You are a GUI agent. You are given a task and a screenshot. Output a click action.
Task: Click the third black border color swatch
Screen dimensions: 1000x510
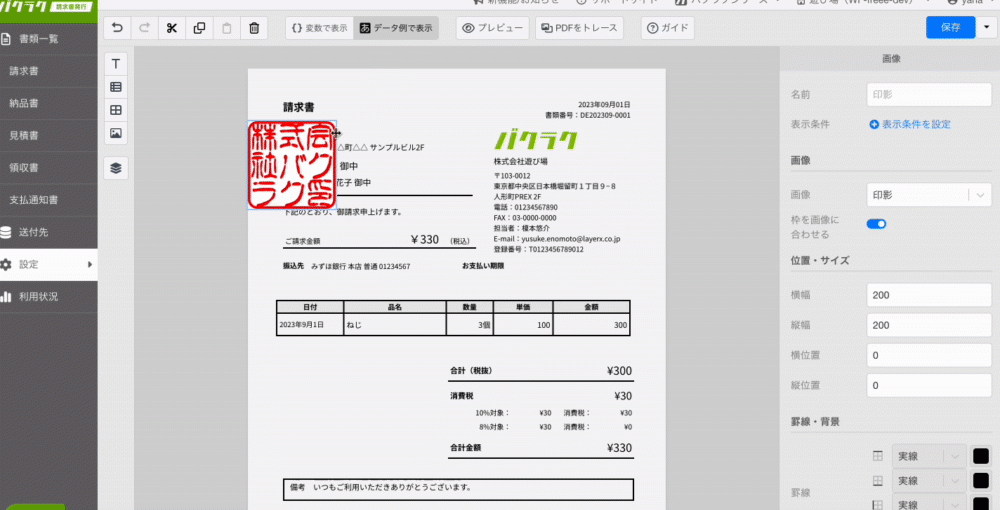tap(981, 504)
